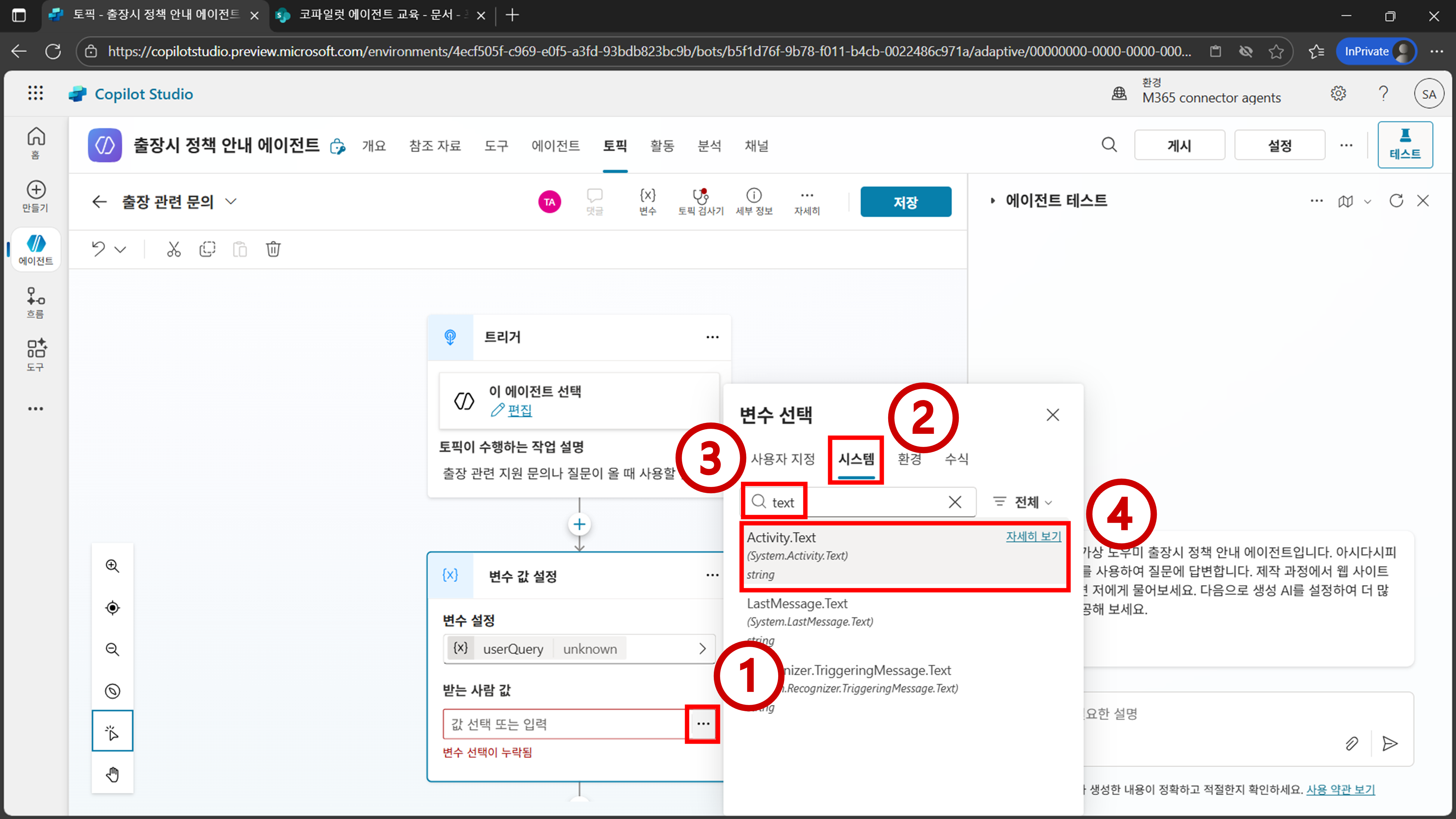Switch to the 사용자 지정 tab

[x=782, y=459]
